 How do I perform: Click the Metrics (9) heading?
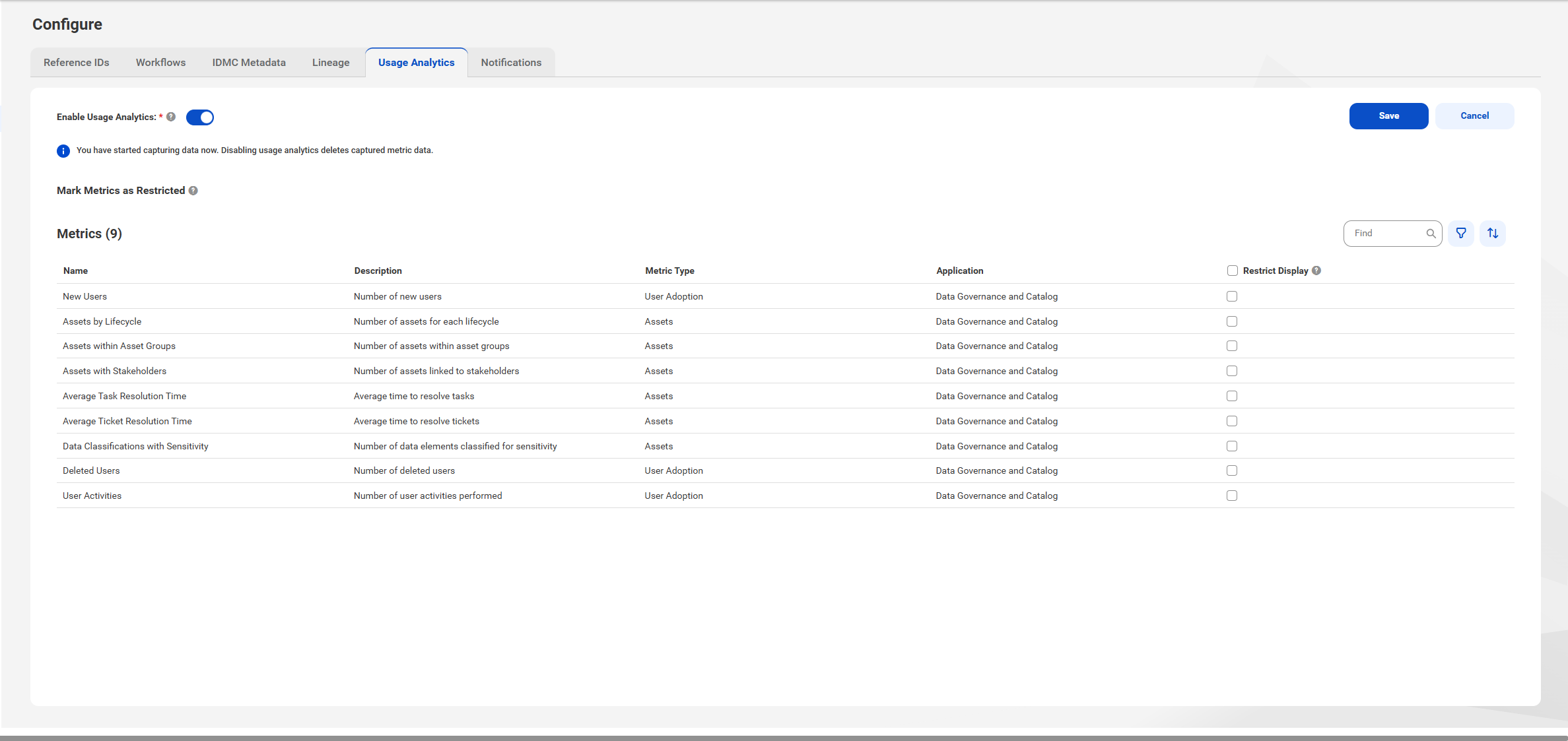pos(89,234)
